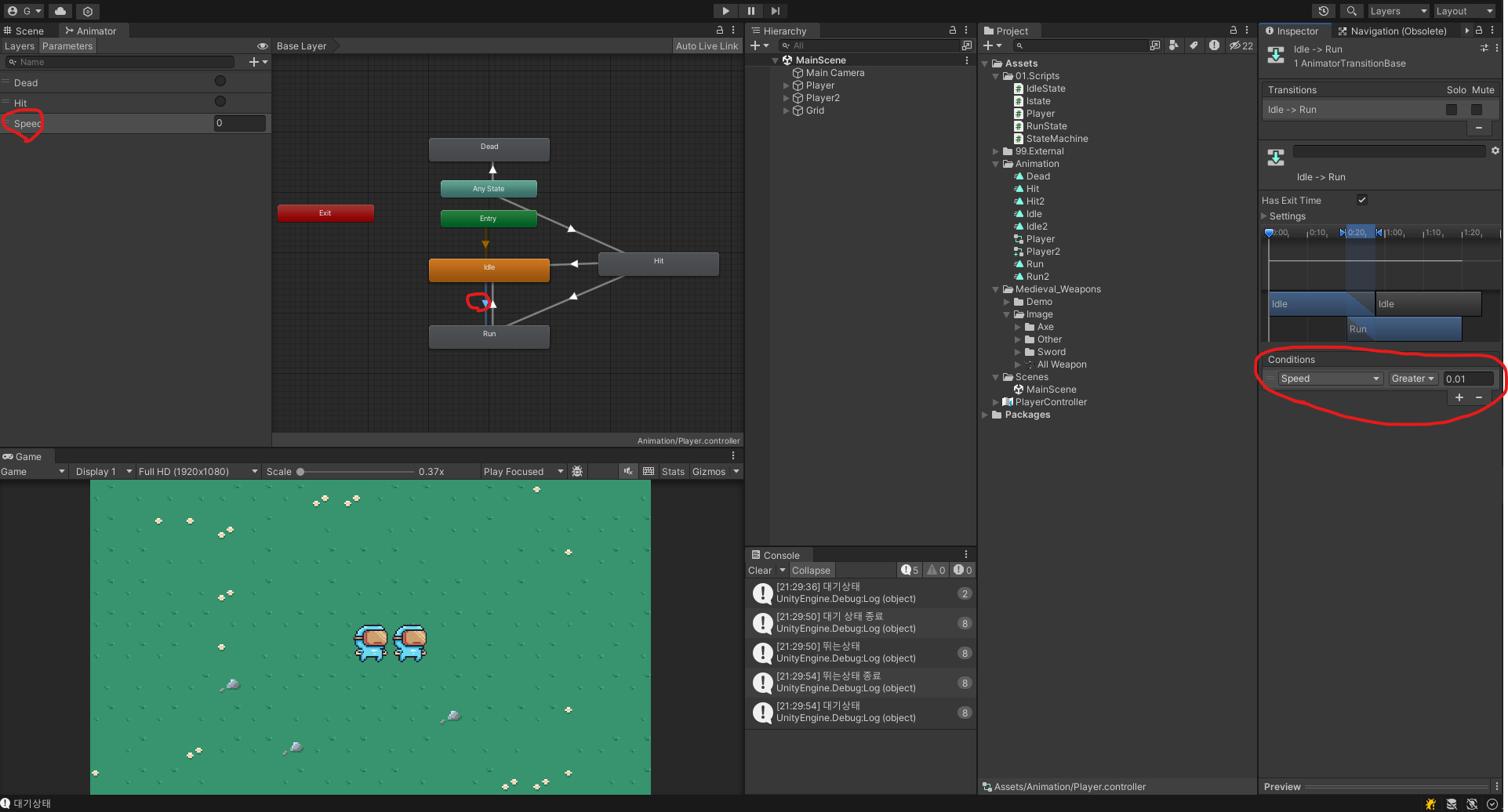Expand the Player object in Hierarchy
This screenshot has width=1508, height=812.
[x=787, y=85]
